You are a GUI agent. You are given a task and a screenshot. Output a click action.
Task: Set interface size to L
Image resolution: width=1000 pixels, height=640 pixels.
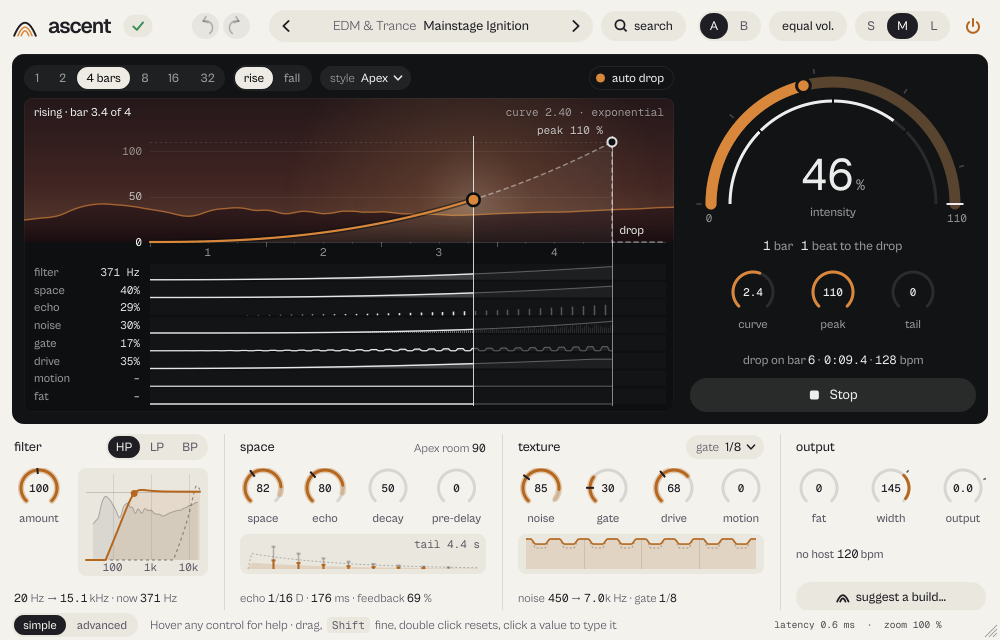934,26
